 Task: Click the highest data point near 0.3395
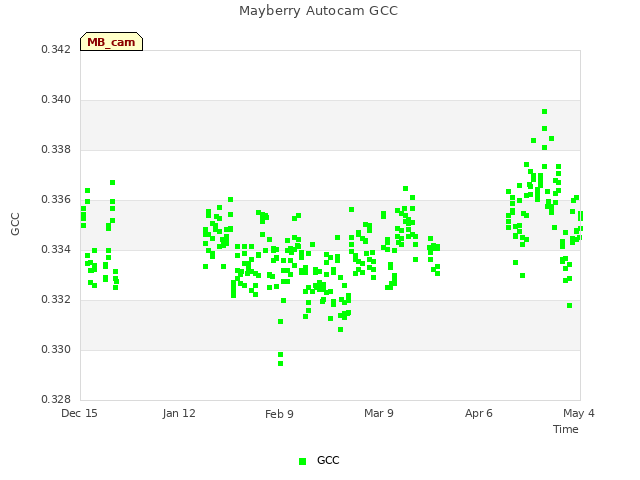[x=544, y=111]
